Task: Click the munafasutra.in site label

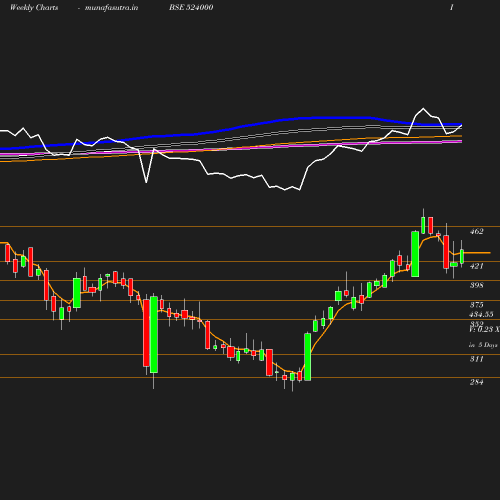Action: pyautogui.click(x=111, y=8)
